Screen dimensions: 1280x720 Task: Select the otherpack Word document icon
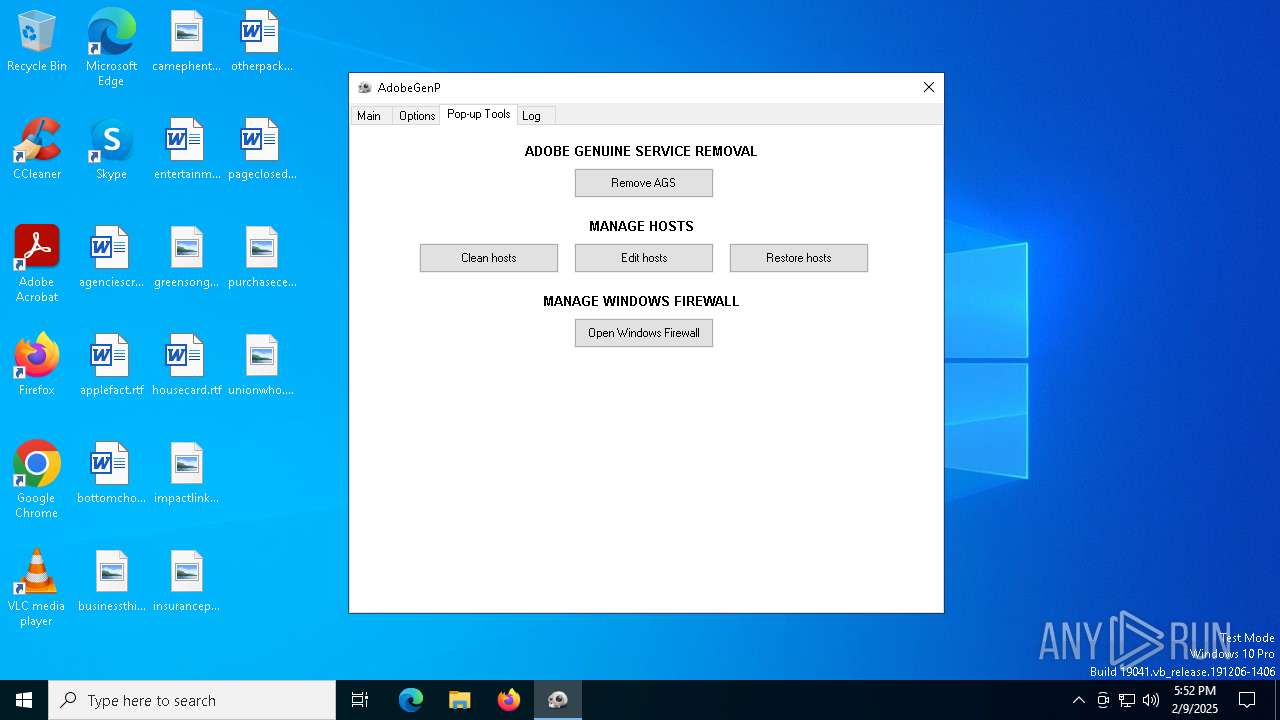coord(261,41)
